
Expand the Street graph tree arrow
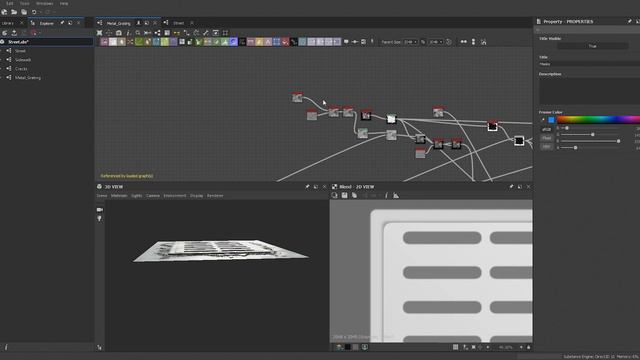tap(1, 51)
